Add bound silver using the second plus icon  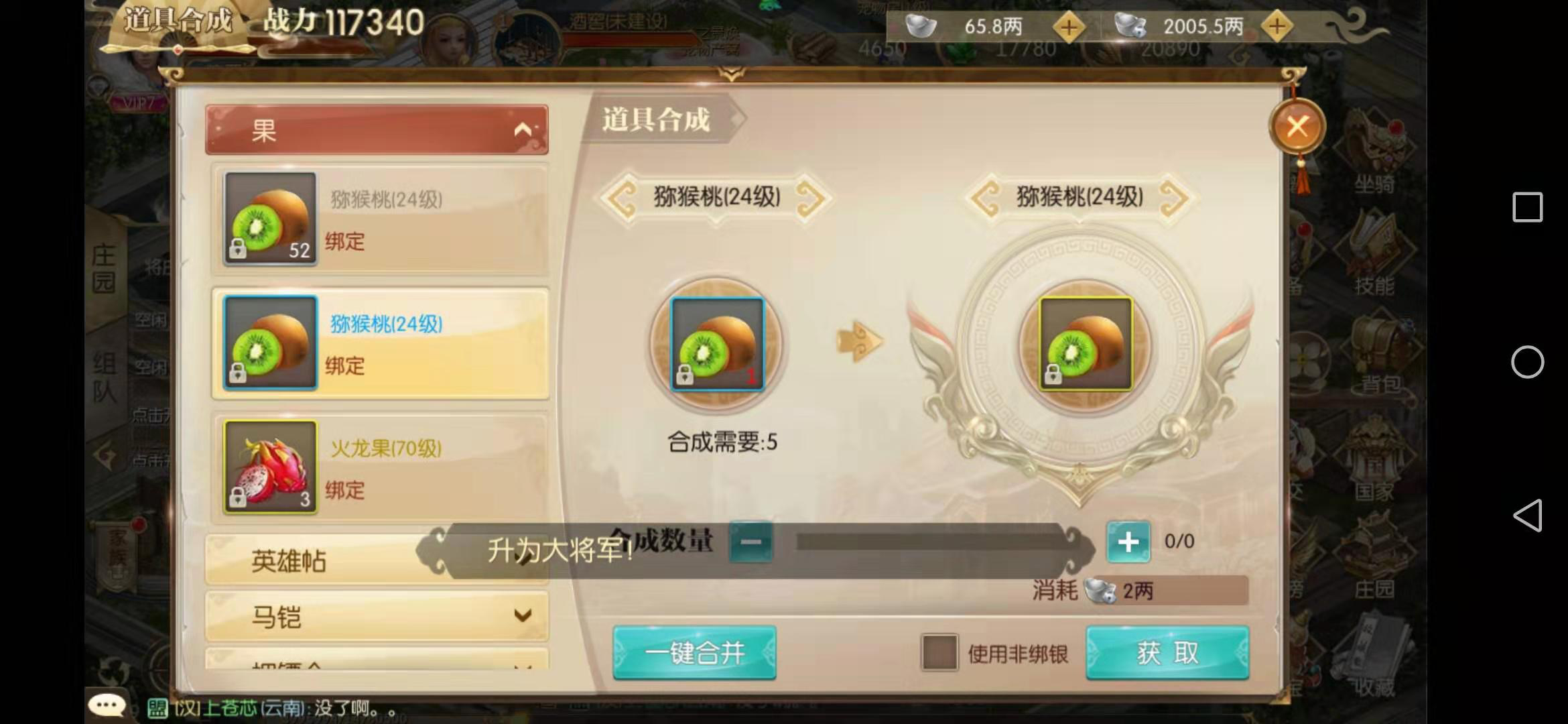point(1277,27)
